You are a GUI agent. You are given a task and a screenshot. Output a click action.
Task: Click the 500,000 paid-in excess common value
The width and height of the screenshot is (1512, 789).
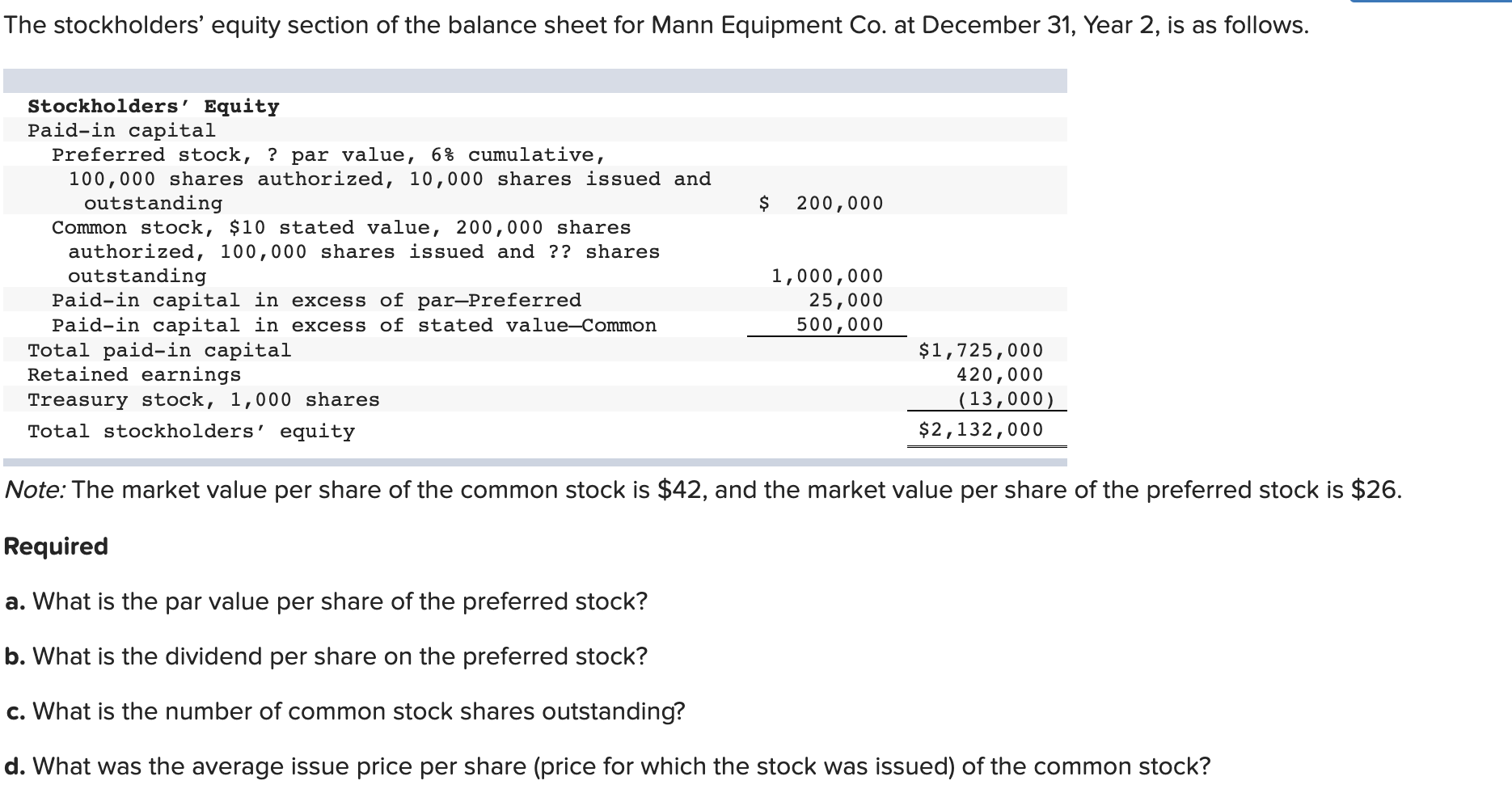[x=839, y=324]
